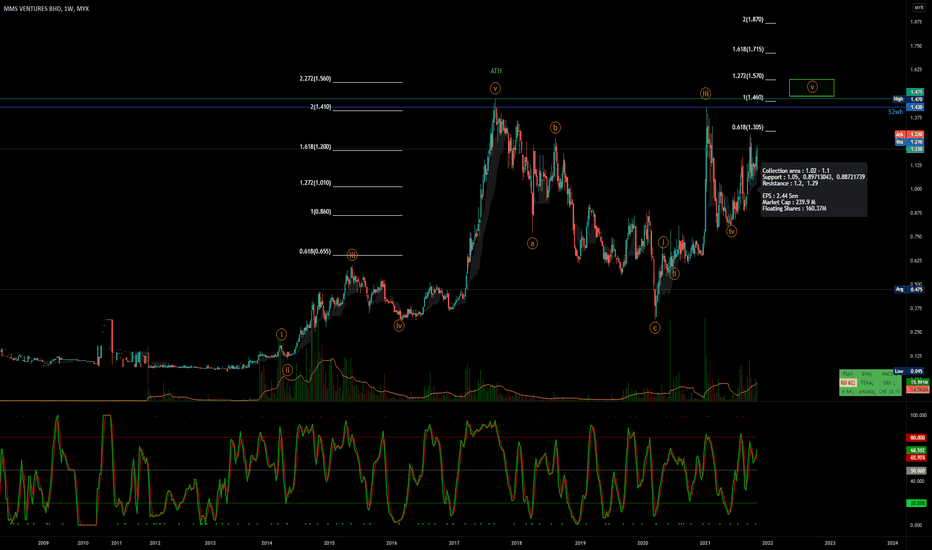This screenshot has width=932, height=550.
Task: Click the red Ask price label
Action: coord(909,135)
